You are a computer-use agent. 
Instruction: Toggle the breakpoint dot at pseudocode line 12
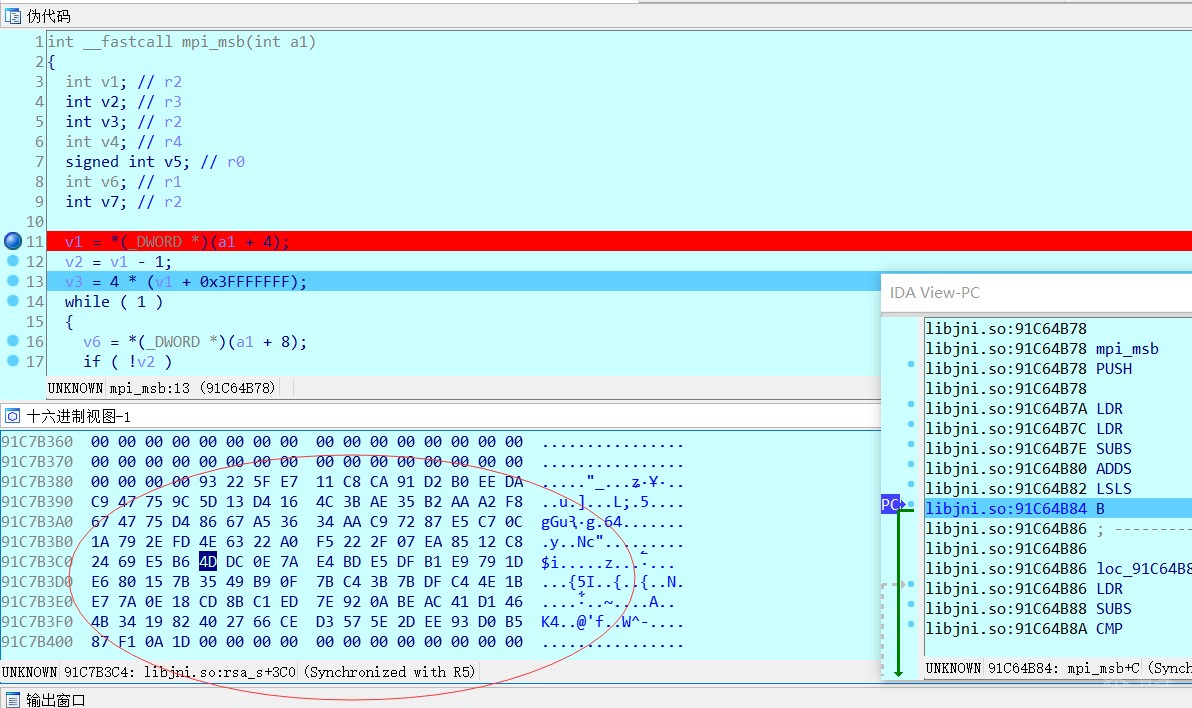coord(13,261)
